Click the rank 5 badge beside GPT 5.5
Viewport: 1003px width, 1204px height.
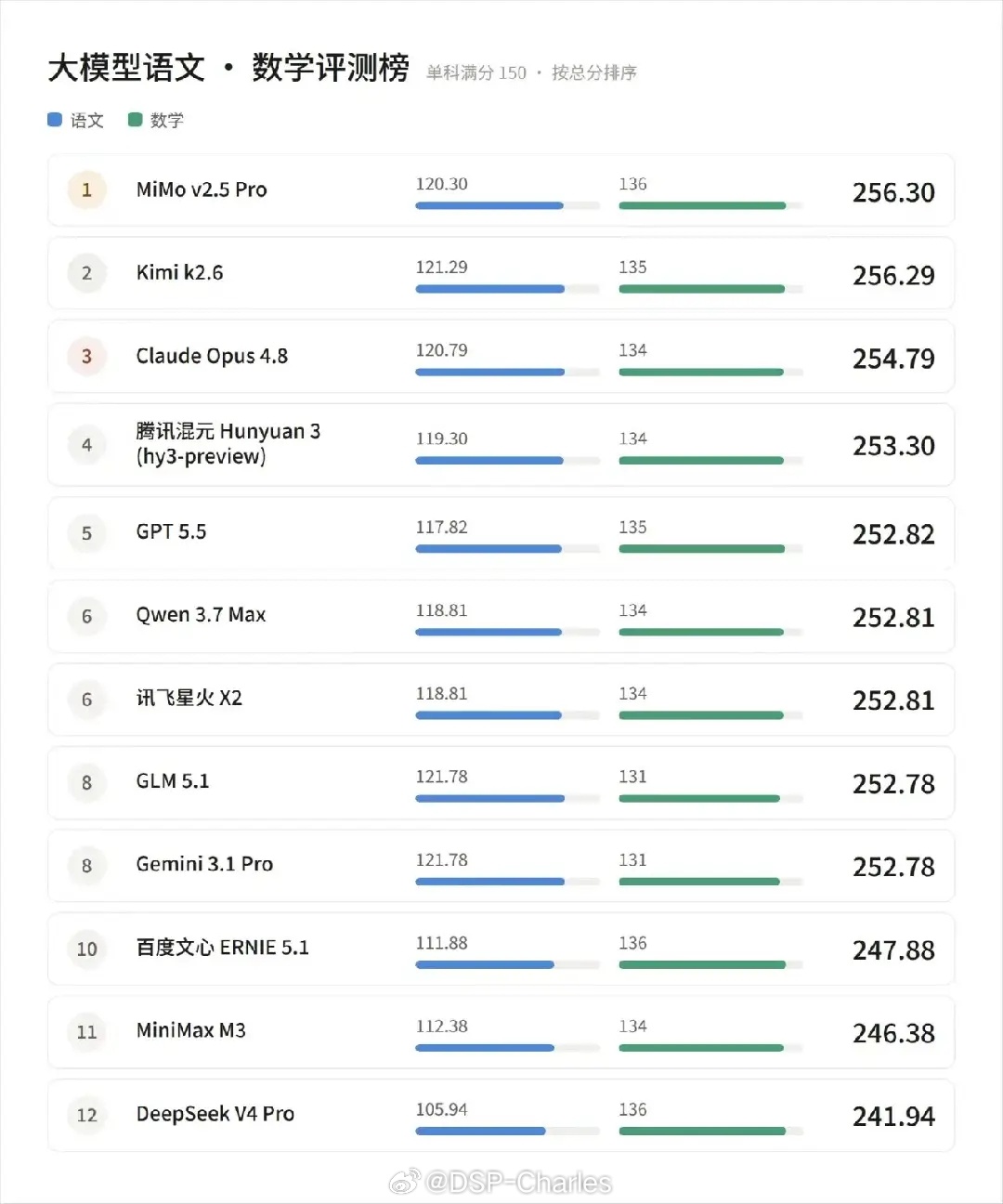tap(86, 533)
